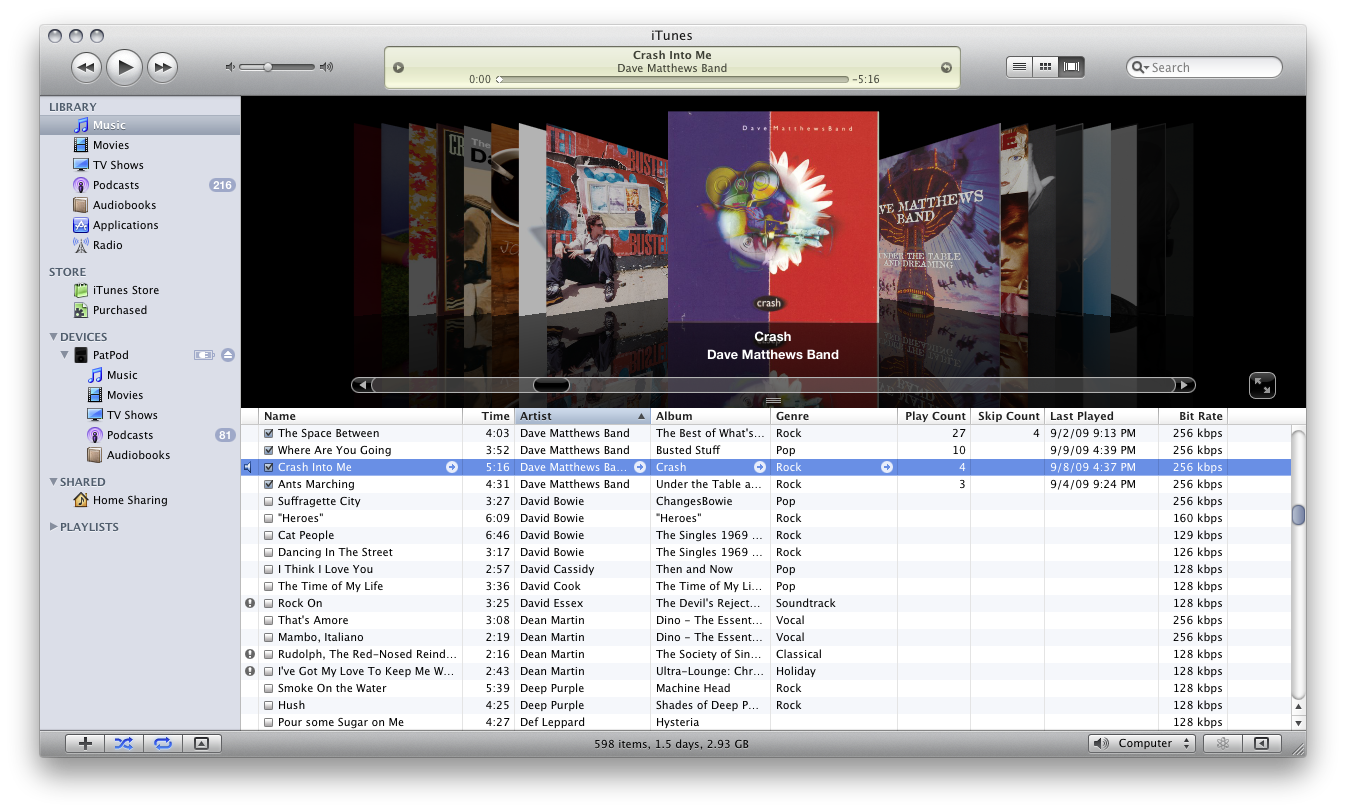Viewport: 1346px width, 812px height.
Task: Start playback with the Play button
Action: (125, 67)
